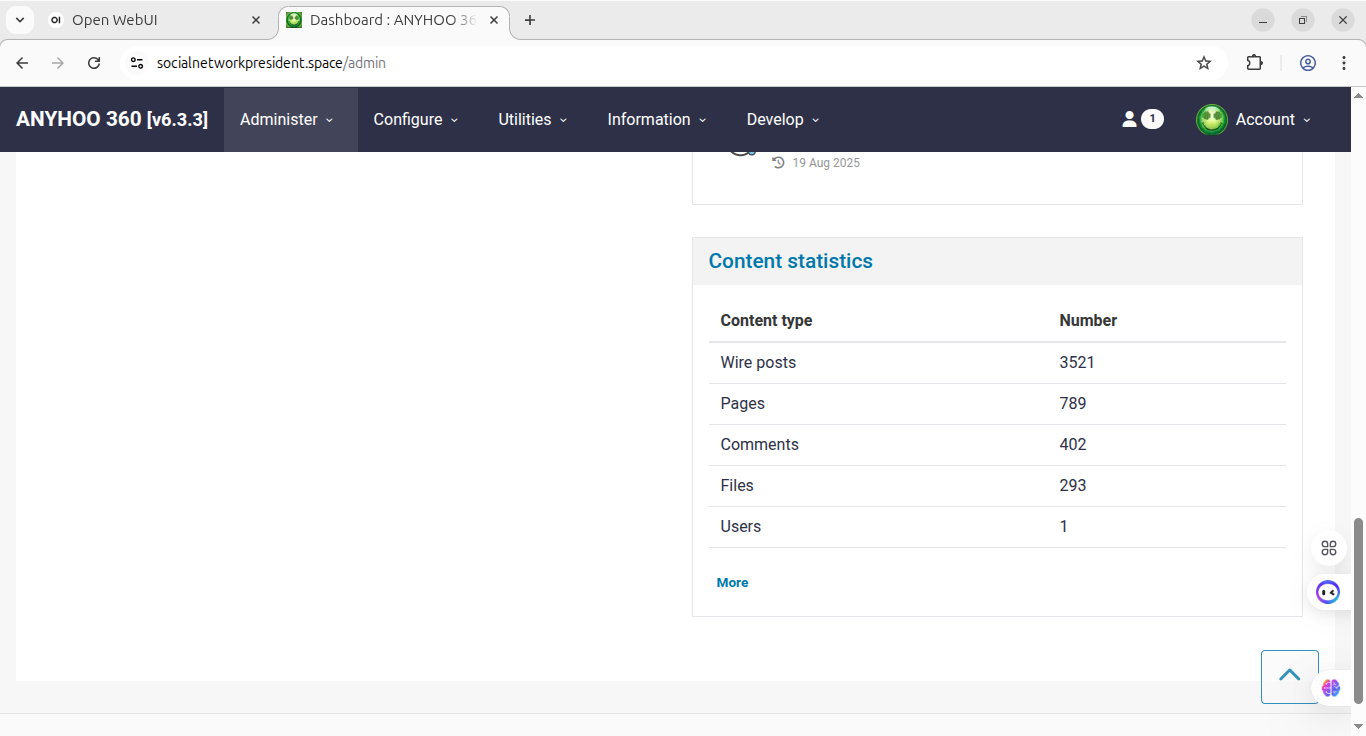Switch to the Open WebUI tab
The width and height of the screenshot is (1366, 736).
(x=150, y=20)
